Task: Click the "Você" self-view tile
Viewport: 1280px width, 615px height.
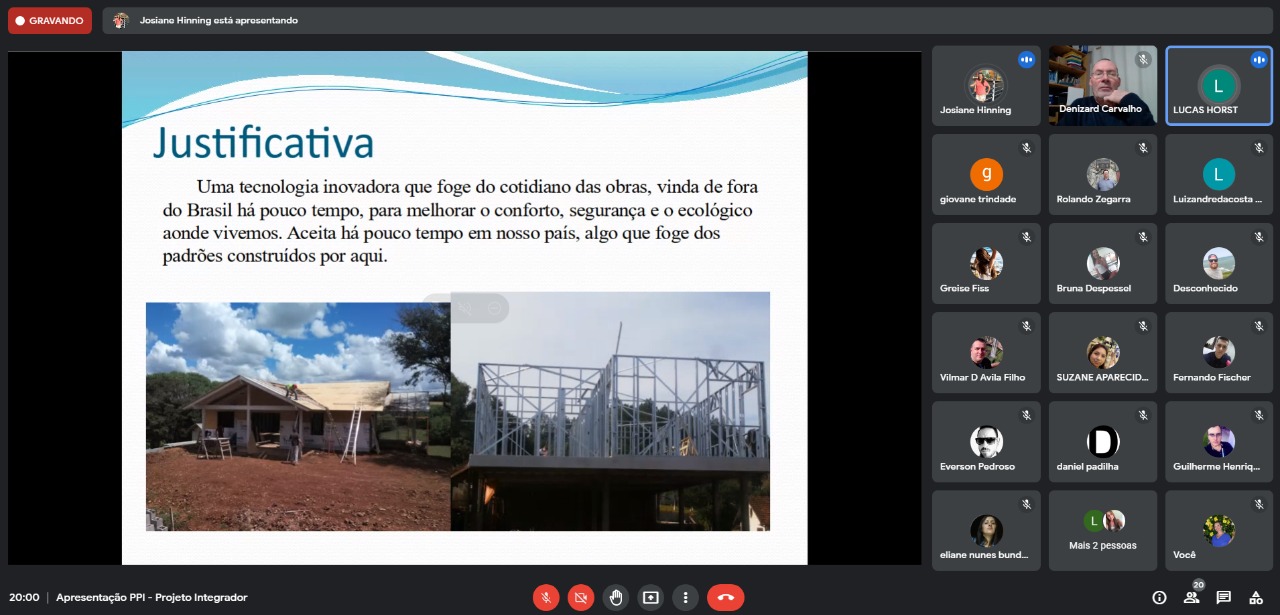Action: pos(1218,530)
